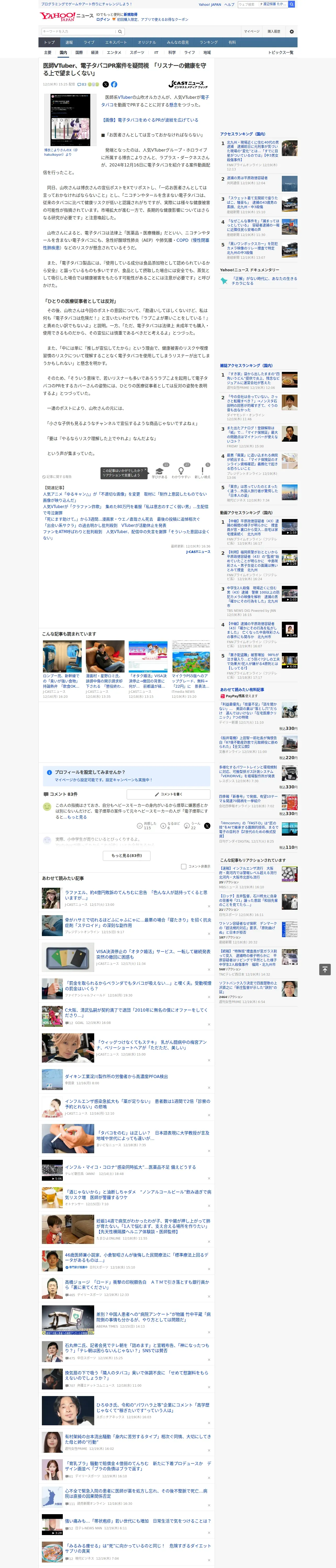
Task: Open マイページ link
Action: pos(252,31)
